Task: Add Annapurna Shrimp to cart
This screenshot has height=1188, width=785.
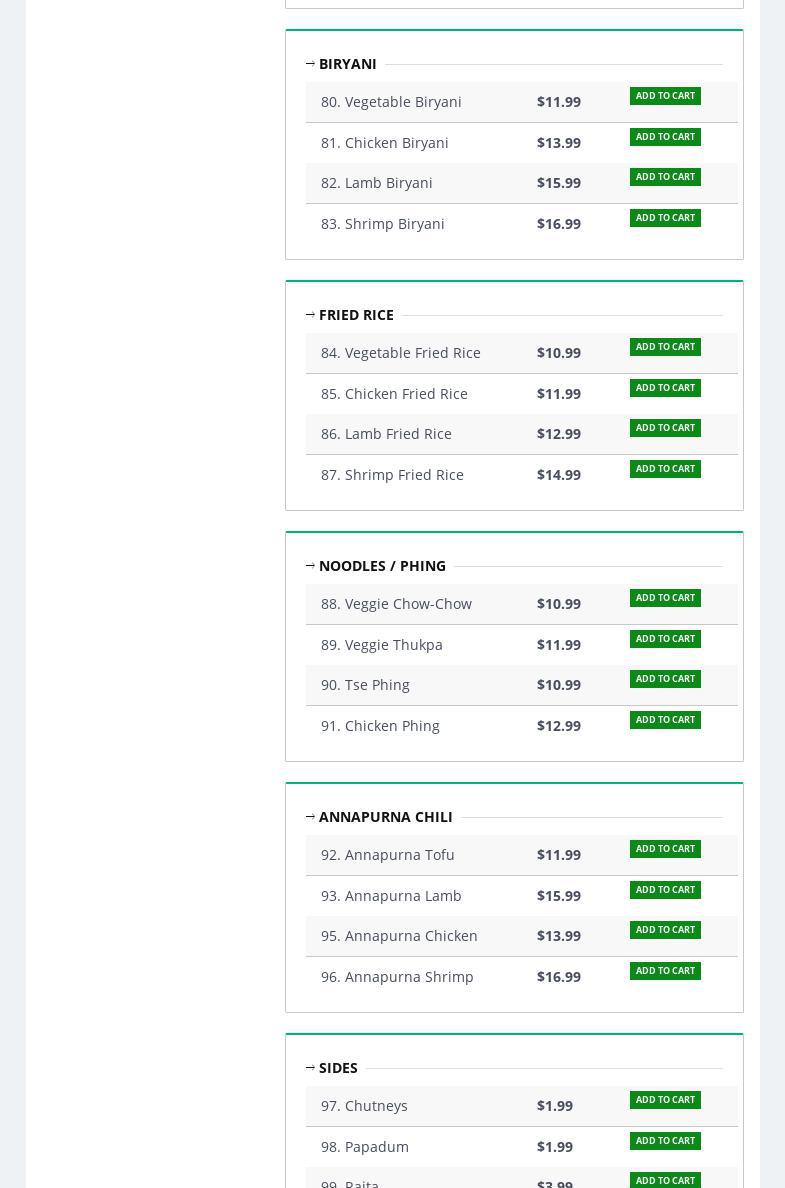Action: click(665, 971)
